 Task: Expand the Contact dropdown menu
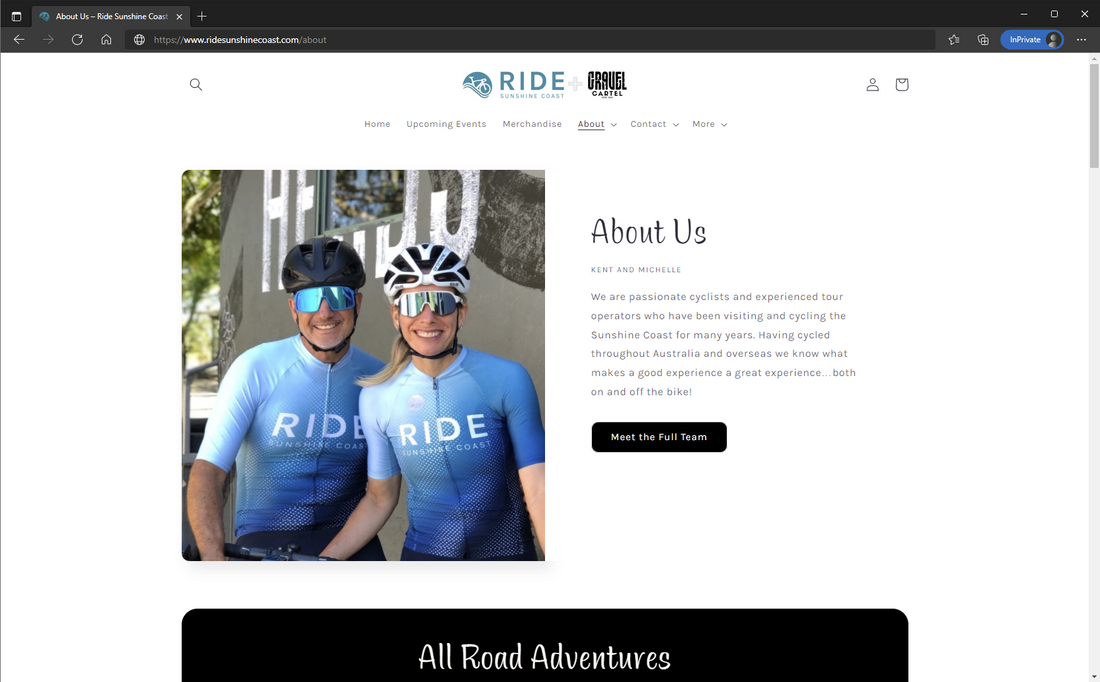(x=655, y=124)
